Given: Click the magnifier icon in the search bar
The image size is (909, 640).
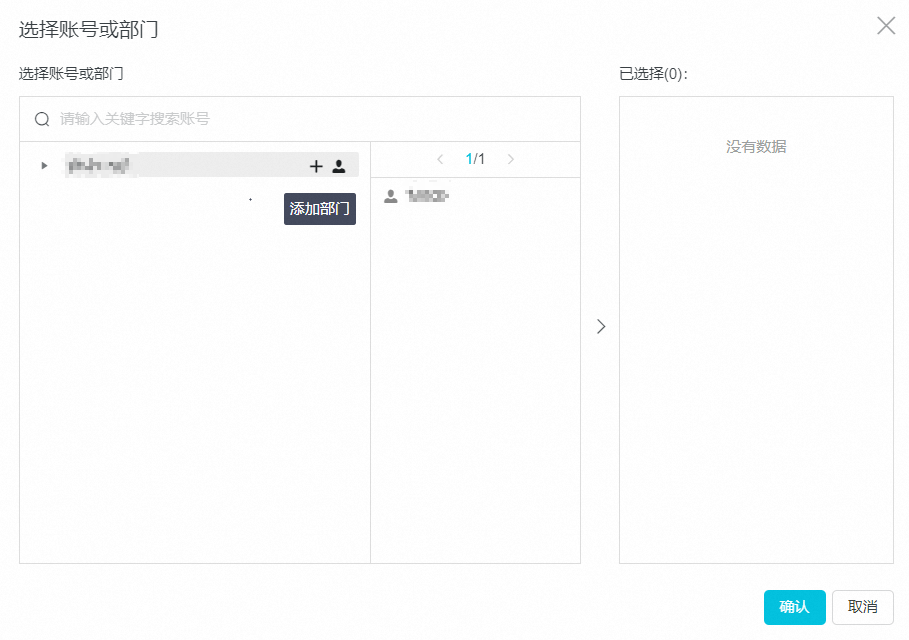Looking at the screenshot, I should coord(41,118).
